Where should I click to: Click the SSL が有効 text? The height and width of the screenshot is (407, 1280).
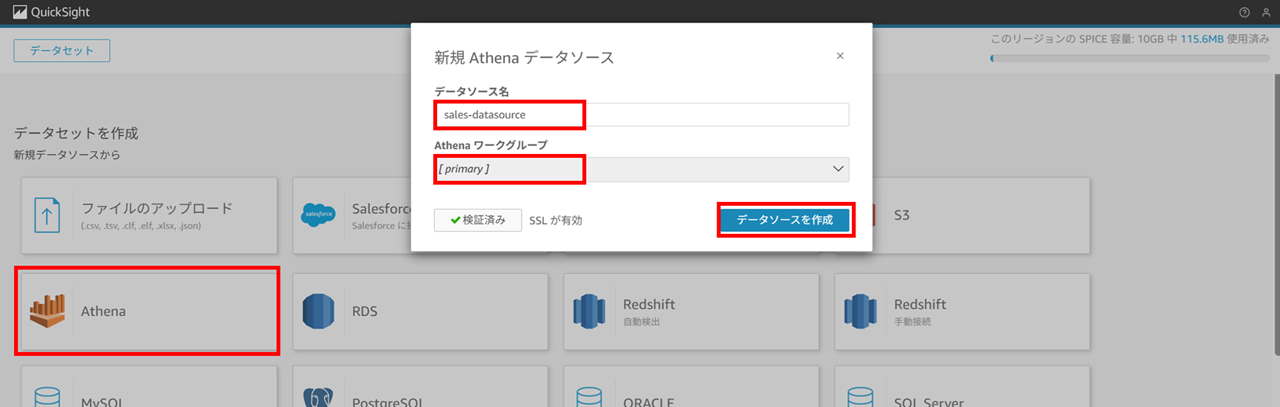coord(555,220)
